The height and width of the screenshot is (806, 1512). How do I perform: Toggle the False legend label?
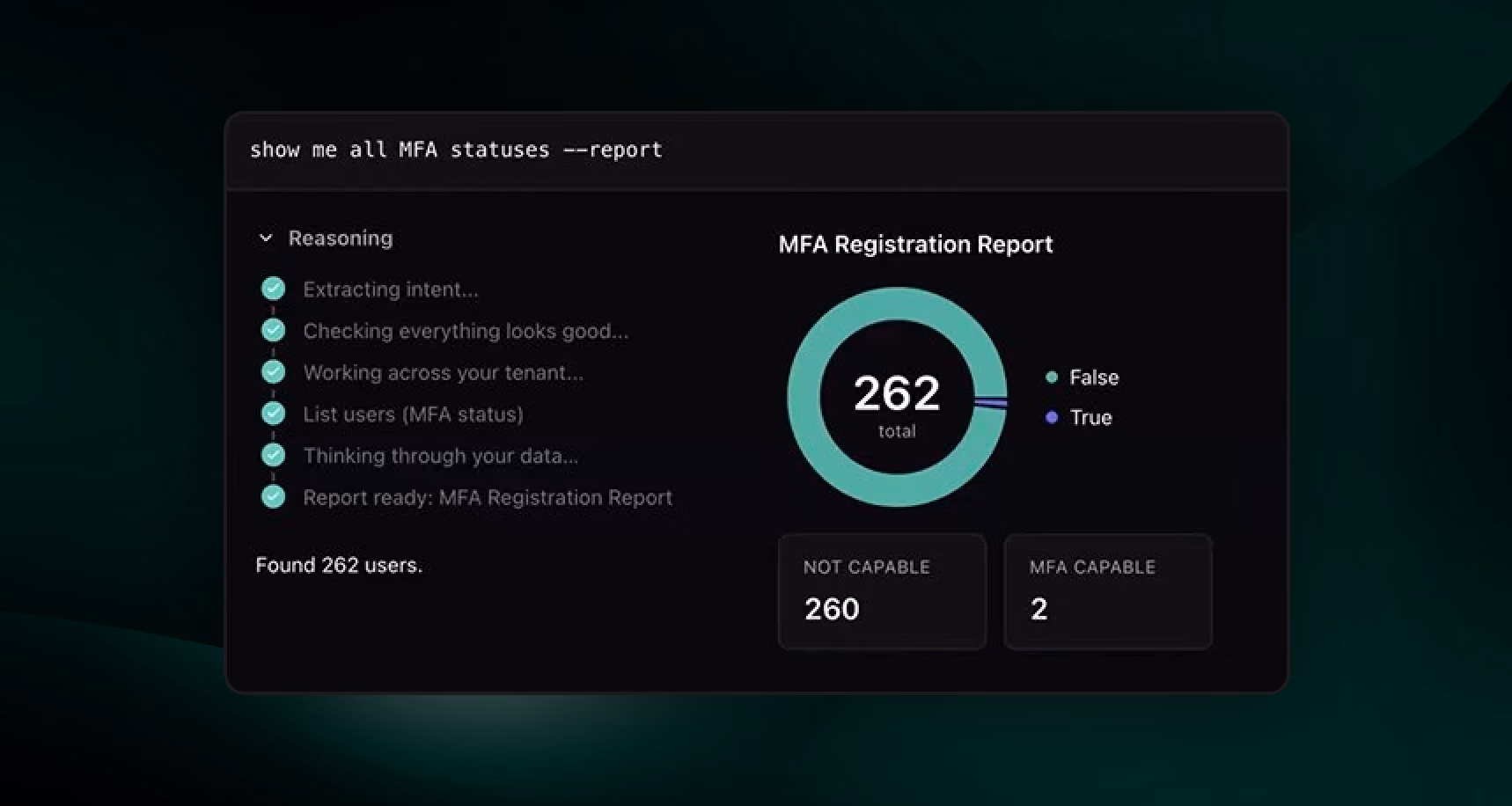1094,377
